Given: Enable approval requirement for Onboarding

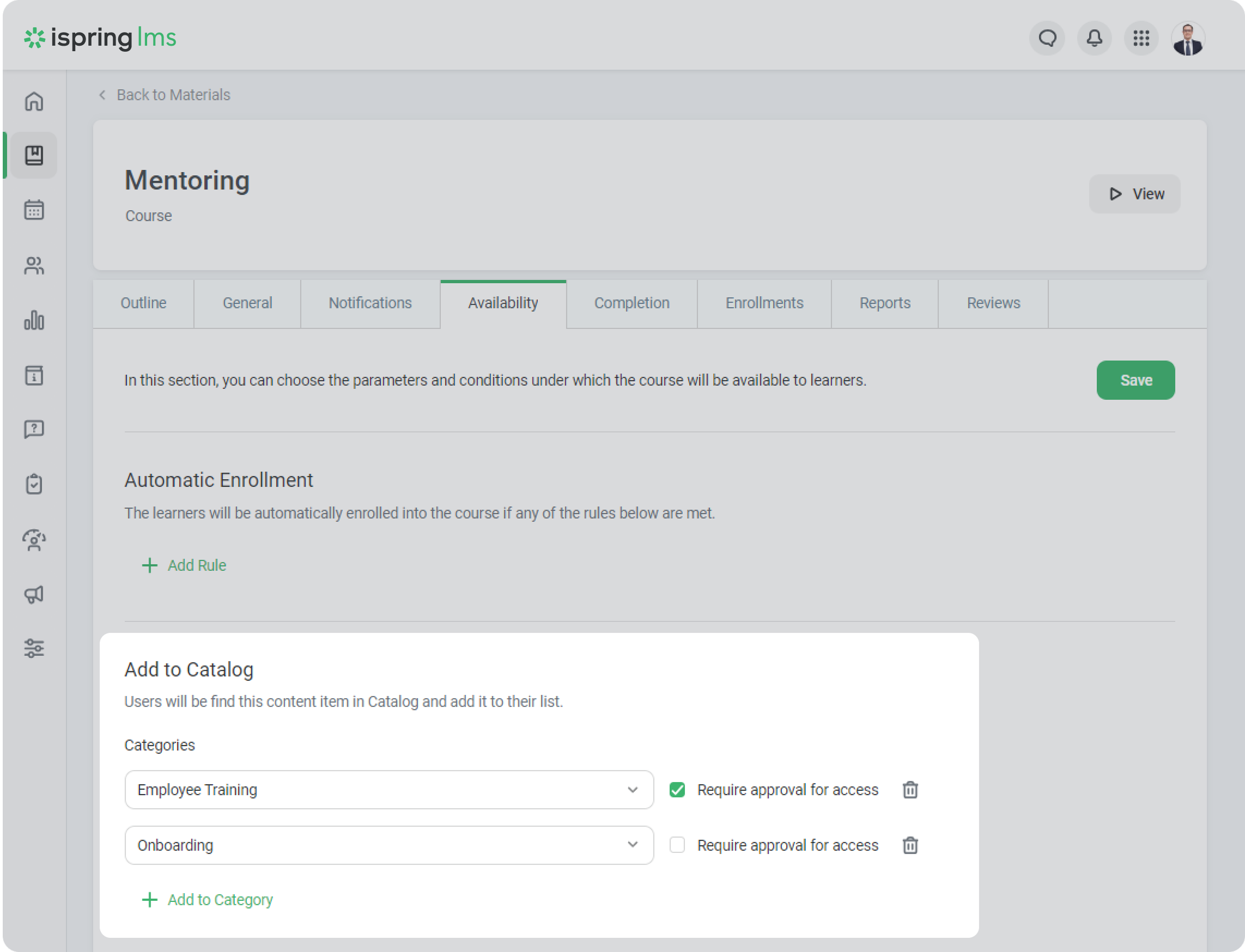Looking at the screenshot, I should tap(677, 845).
